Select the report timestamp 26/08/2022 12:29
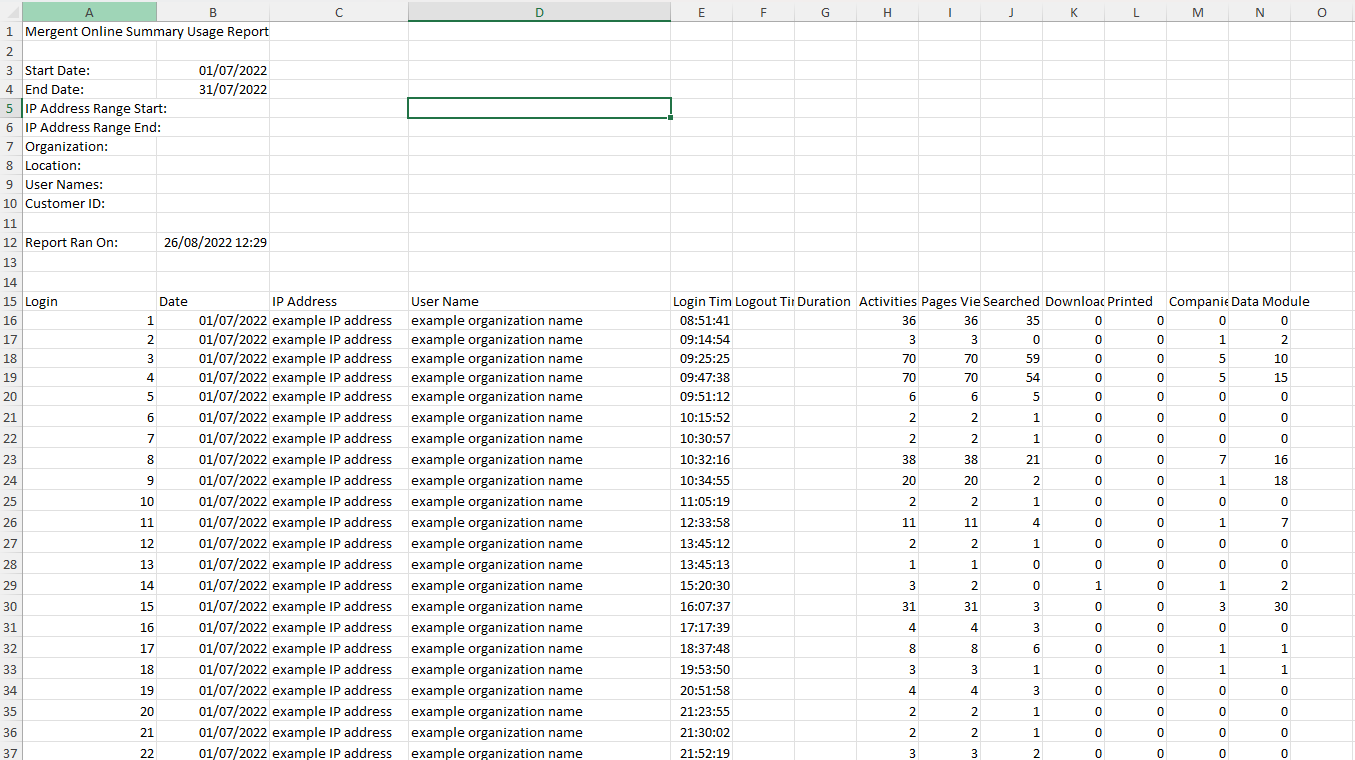This screenshot has width=1355, height=760. 213,242
